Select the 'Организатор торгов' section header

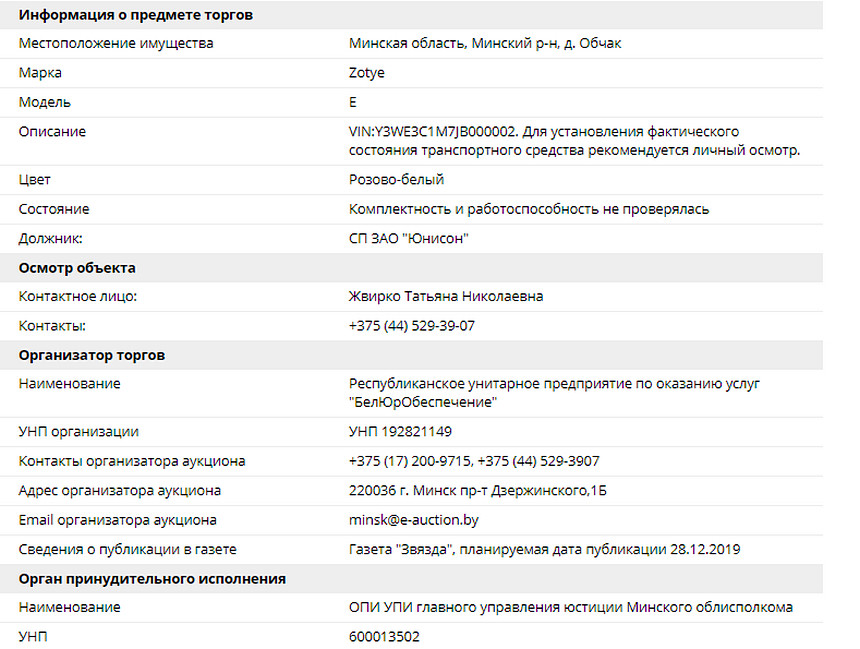(x=92, y=355)
